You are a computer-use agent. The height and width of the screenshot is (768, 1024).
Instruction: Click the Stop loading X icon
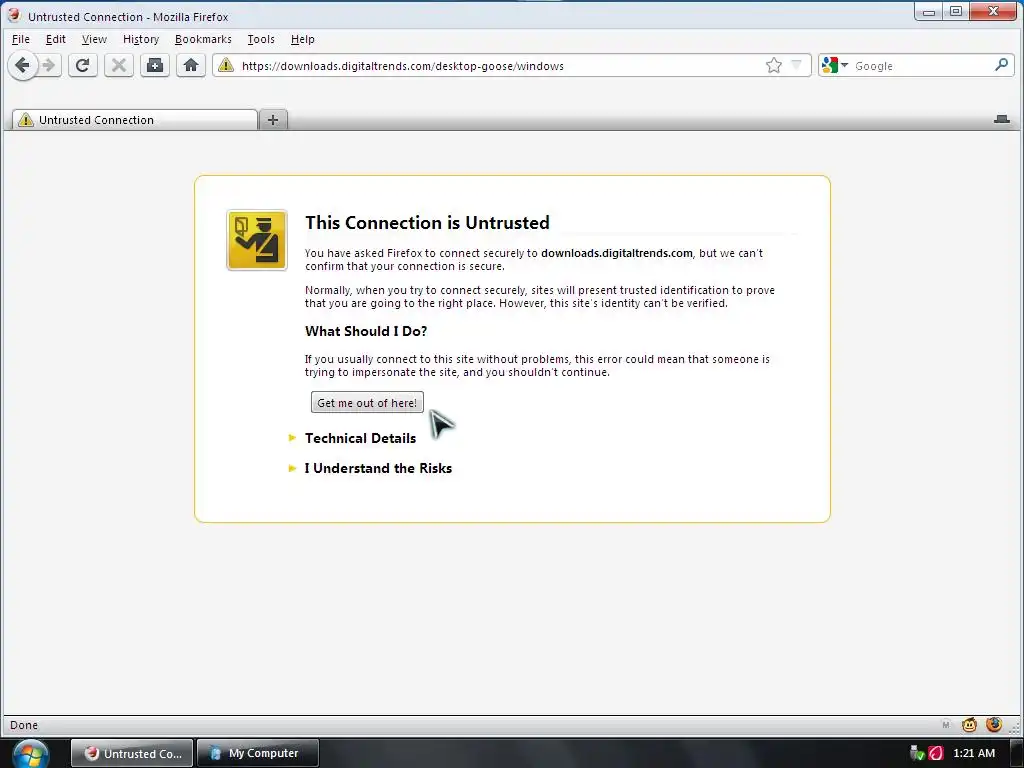point(118,65)
